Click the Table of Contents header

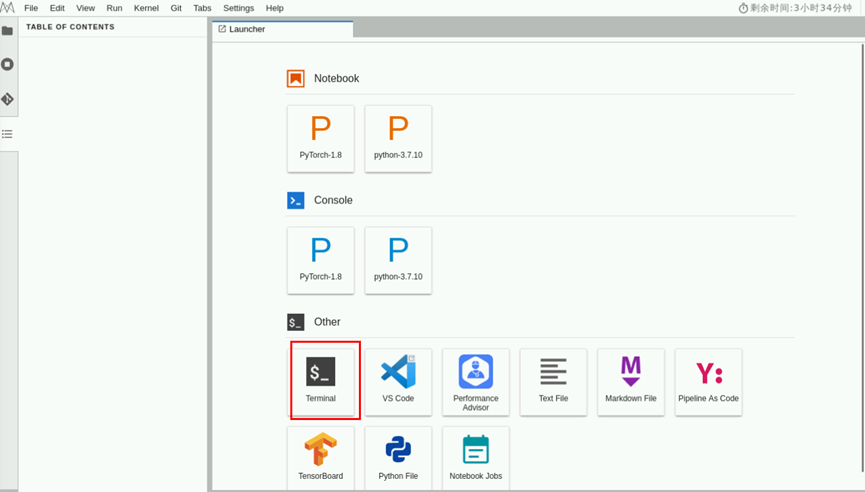70,26
